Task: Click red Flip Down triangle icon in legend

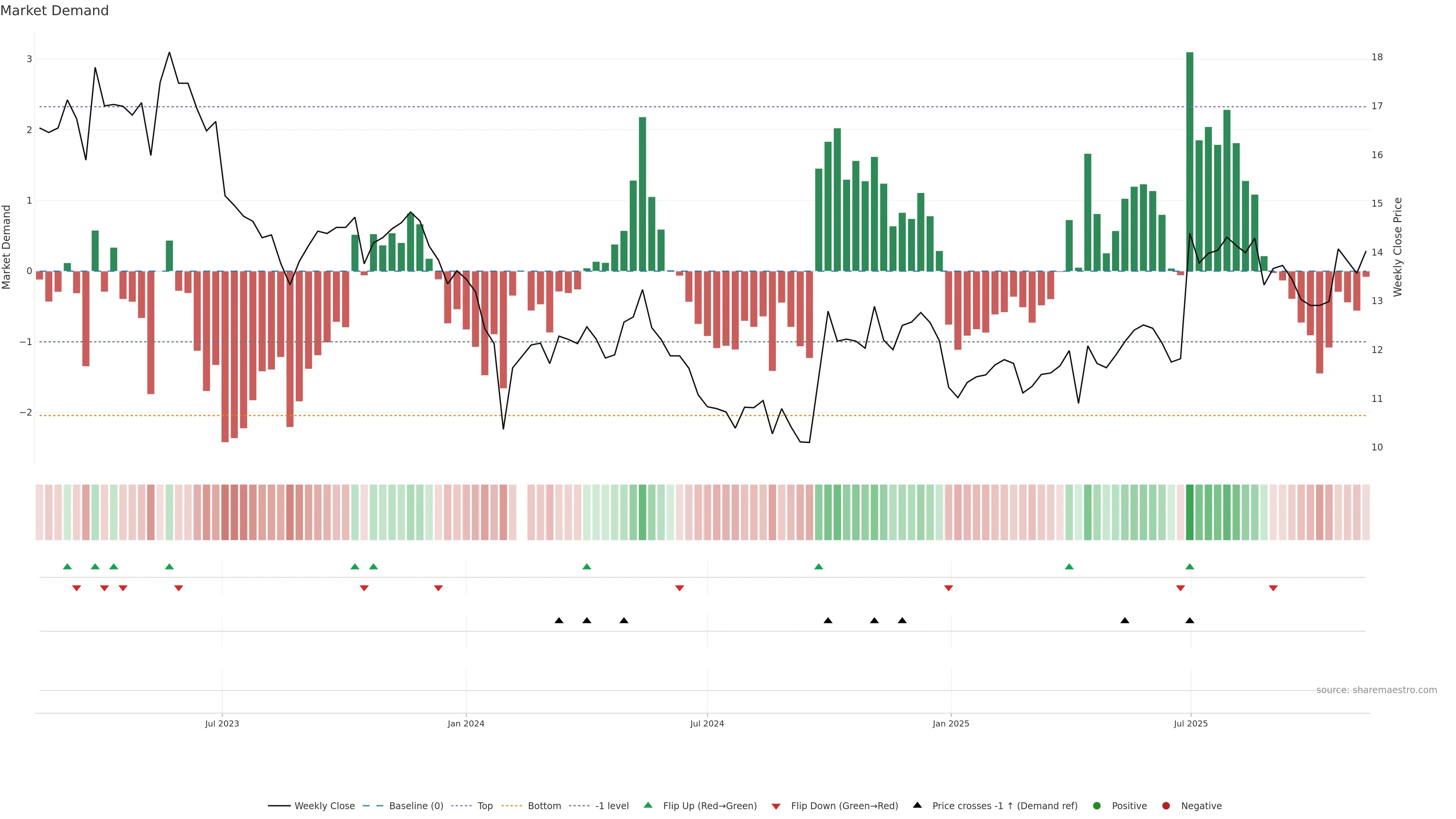Action: coord(776,806)
